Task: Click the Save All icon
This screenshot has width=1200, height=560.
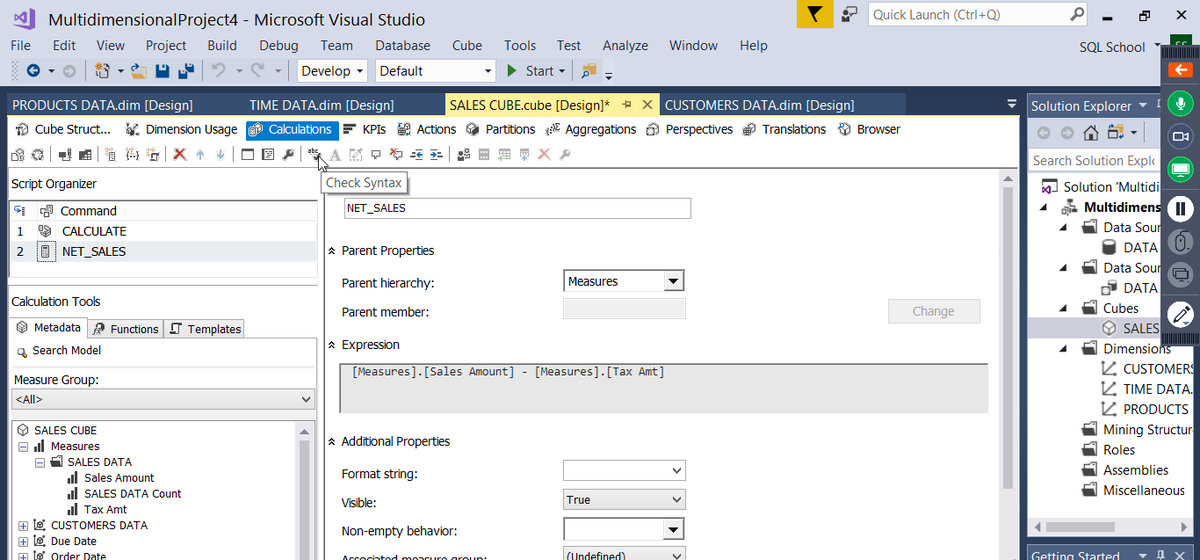Action: (x=185, y=71)
